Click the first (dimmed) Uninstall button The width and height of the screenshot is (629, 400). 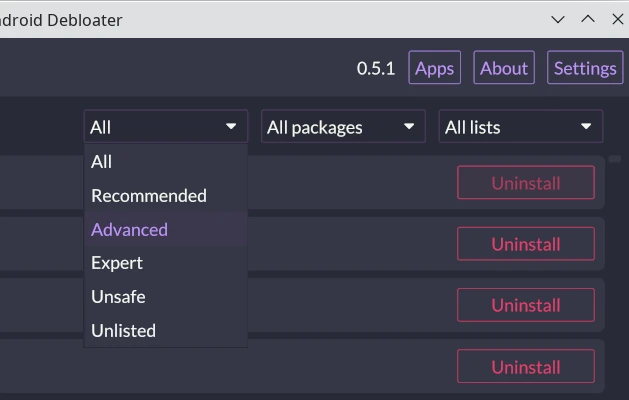coord(525,183)
